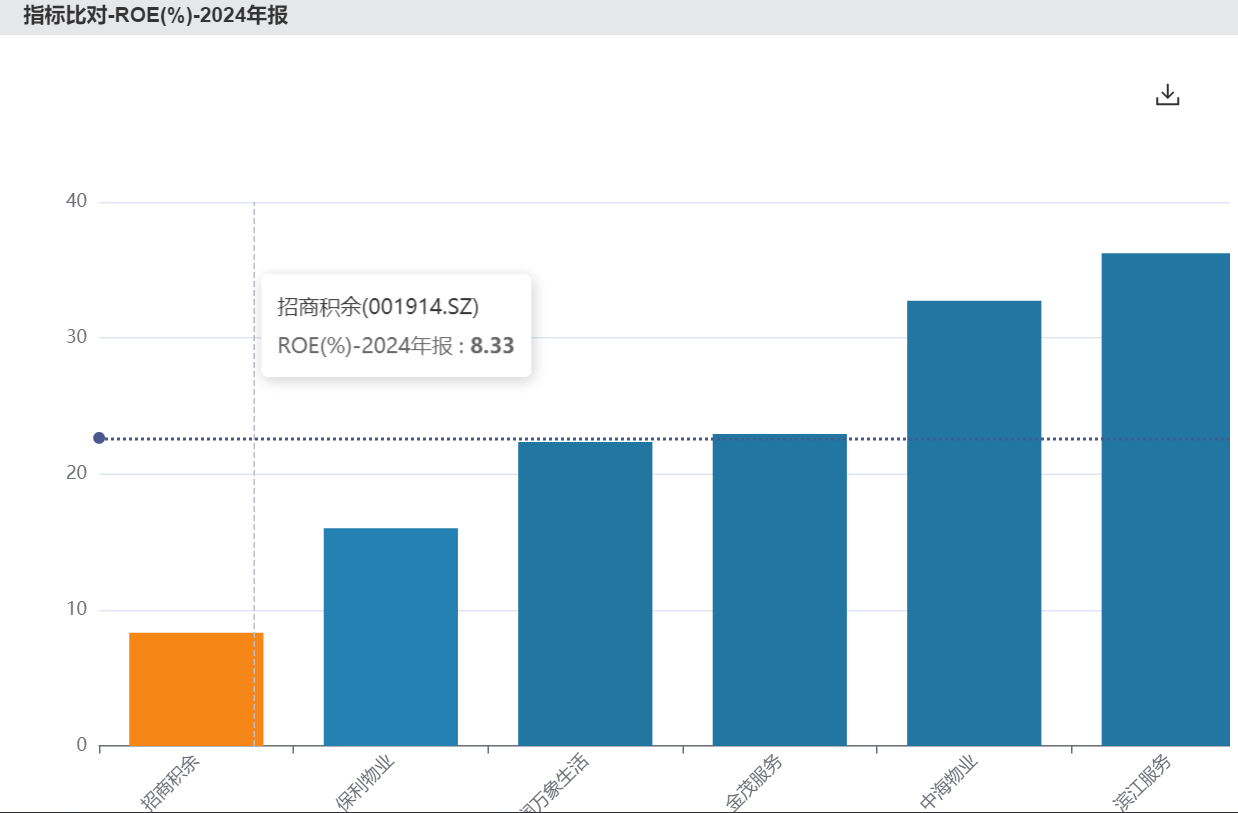1238x813 pixels.
Task: Click the 20 y-axis tick label
Action: [76, 473]
